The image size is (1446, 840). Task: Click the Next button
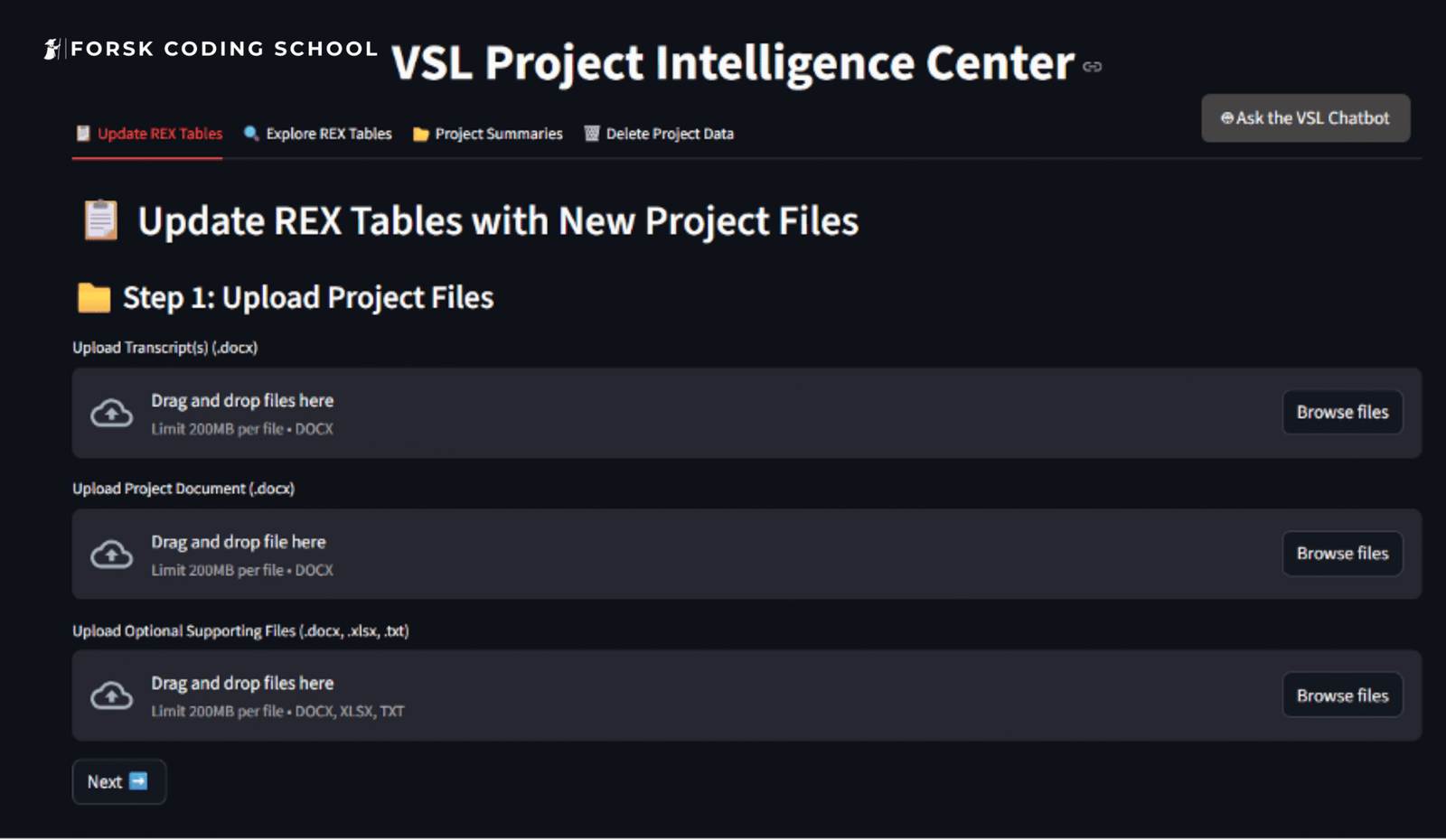[119, 781]
